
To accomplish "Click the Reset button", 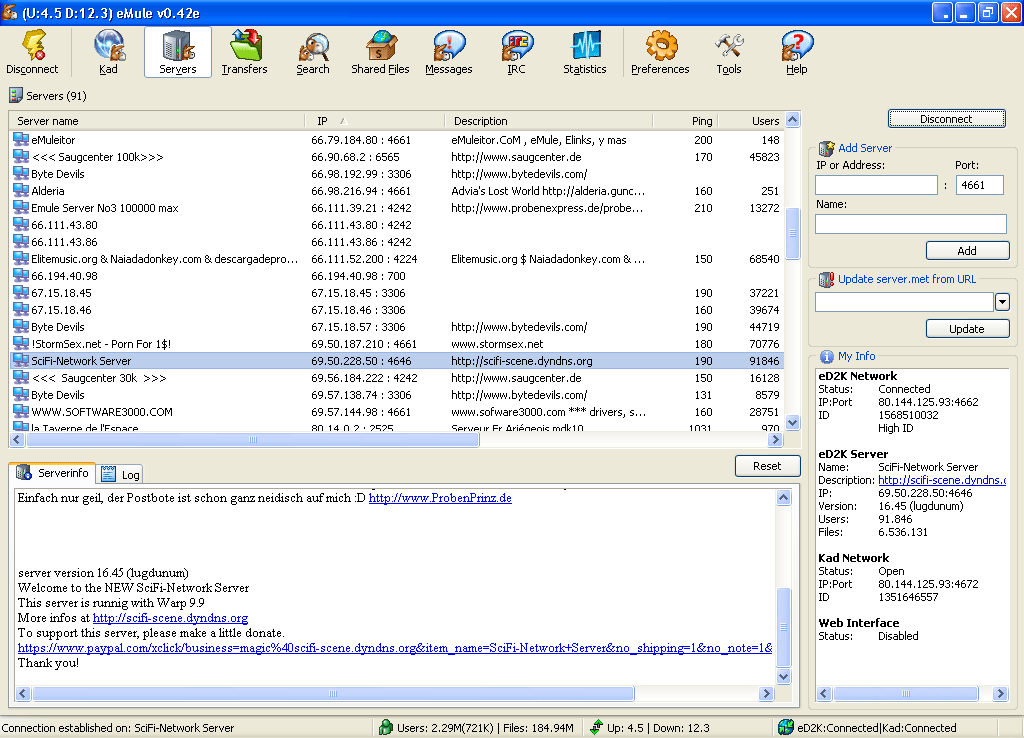I will (x=767, y=466).
